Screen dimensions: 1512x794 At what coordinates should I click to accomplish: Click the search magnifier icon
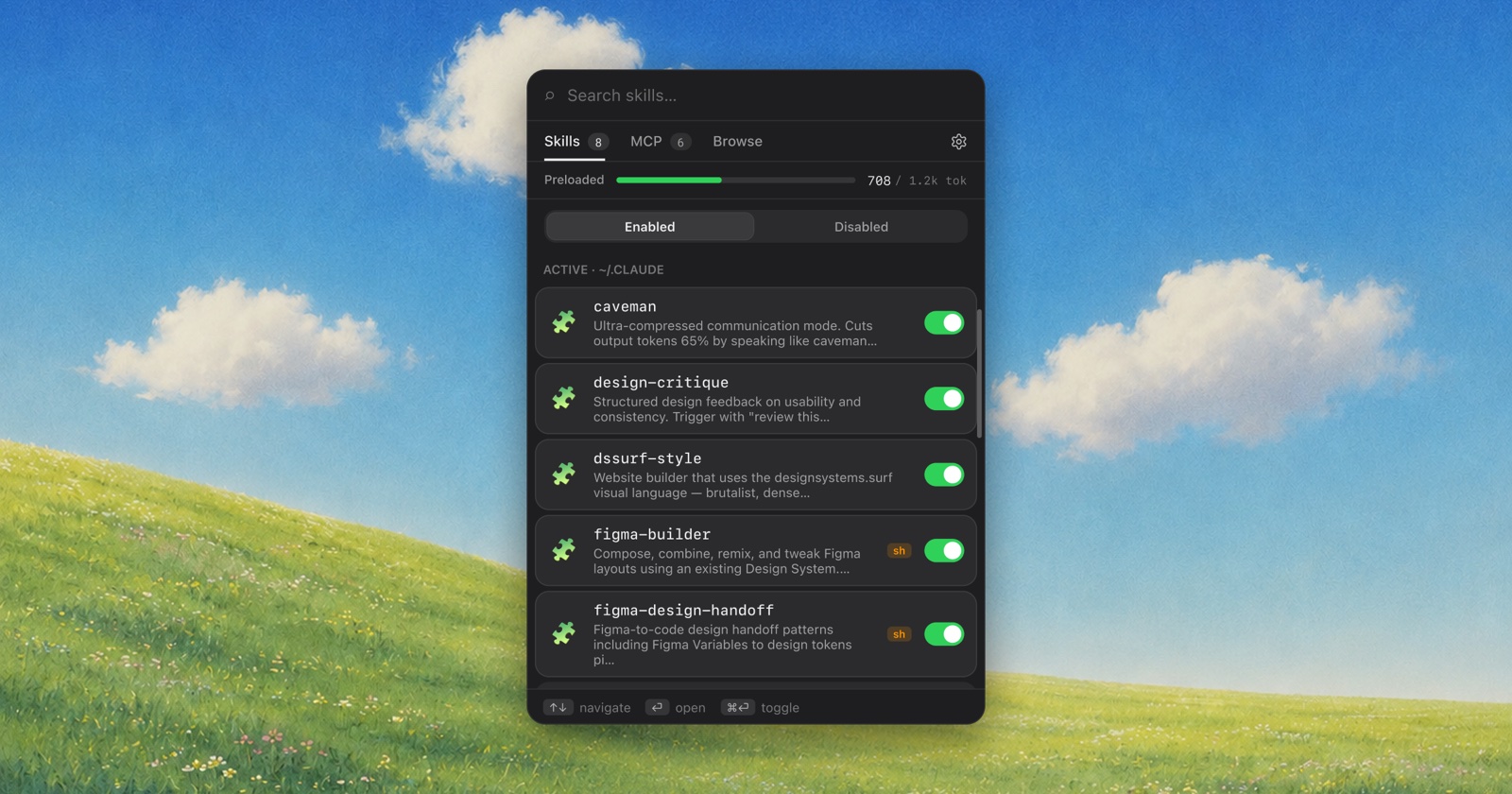[550, 95]
